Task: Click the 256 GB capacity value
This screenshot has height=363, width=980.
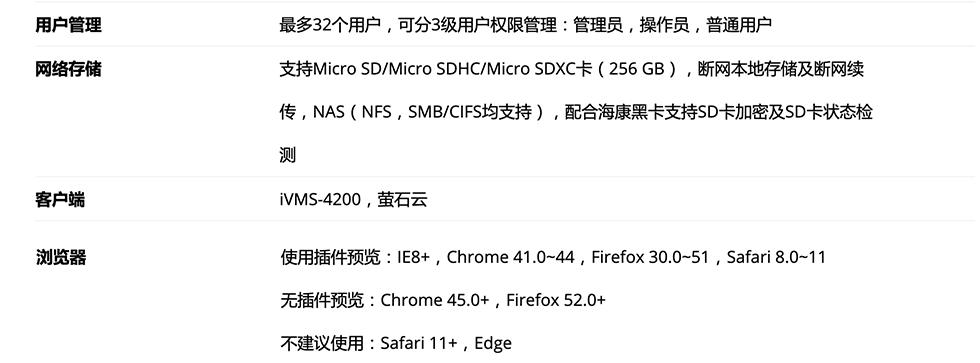Action: [x=636, y=69]
